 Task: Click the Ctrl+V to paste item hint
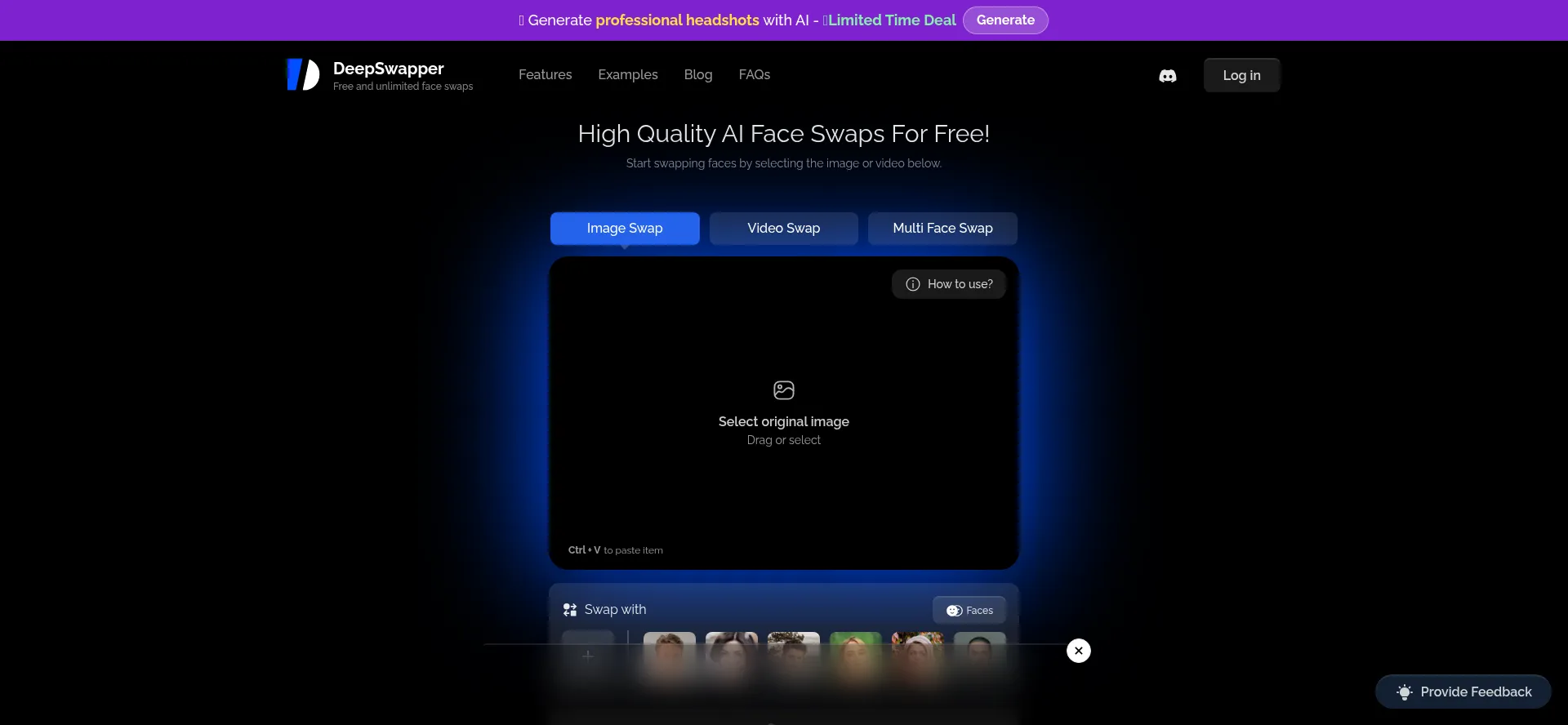(x=616, y=550)
